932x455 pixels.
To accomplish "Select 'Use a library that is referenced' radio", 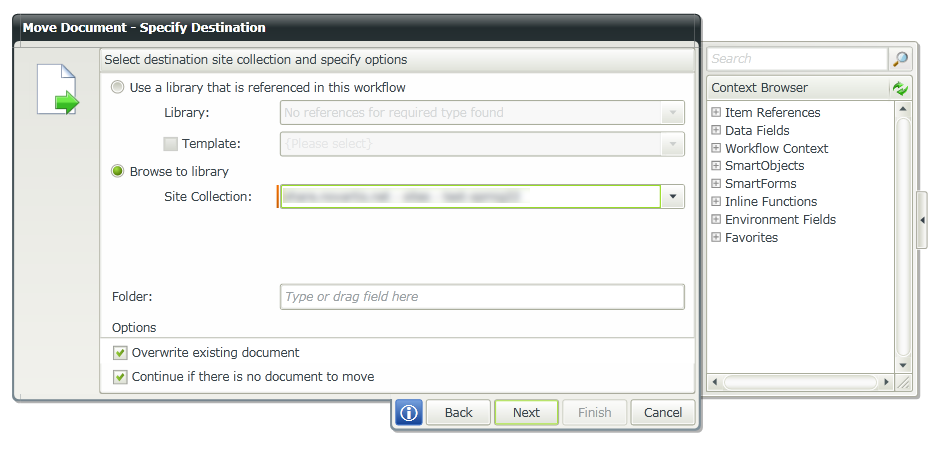I will (118, 87).
